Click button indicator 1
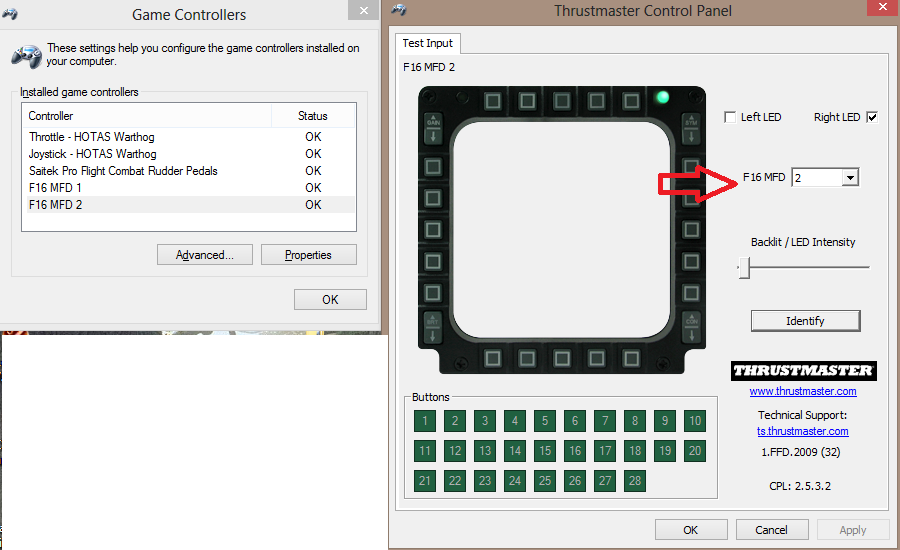This screenshot has width=900, height=550. click(425, 421)
